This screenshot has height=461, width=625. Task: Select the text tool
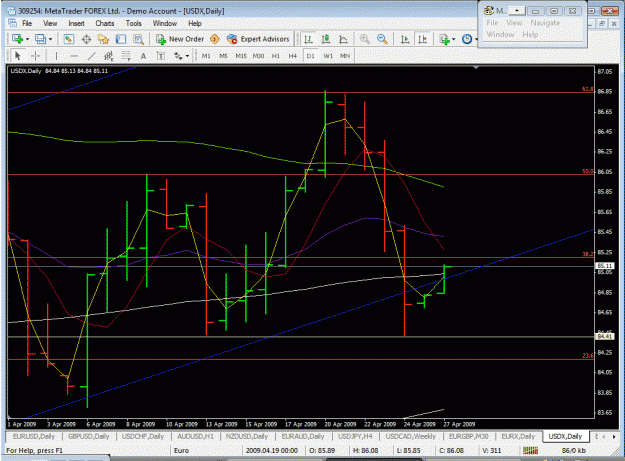point(143,56)
